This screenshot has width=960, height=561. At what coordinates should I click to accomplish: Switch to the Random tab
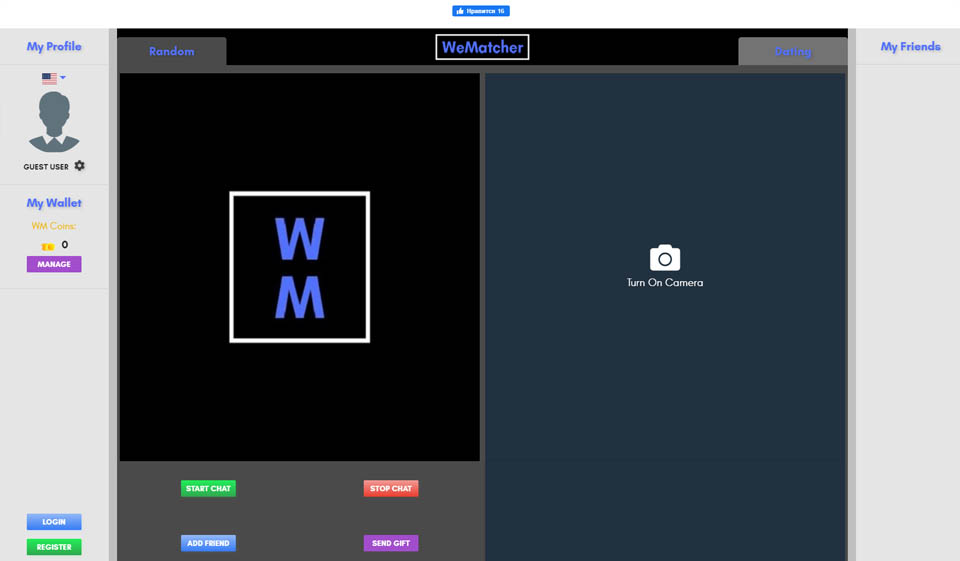(172, 51)
